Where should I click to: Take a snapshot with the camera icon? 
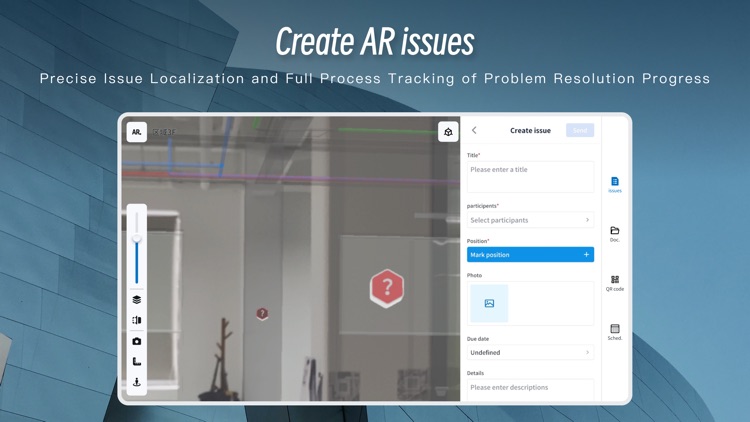(137, 341)
